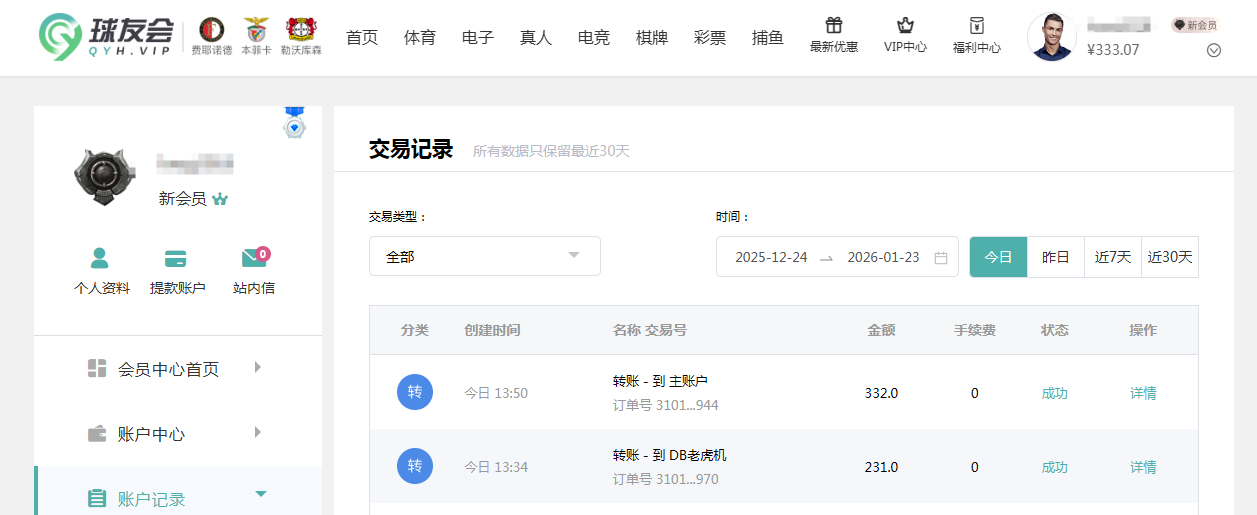Select 会员中心首页 sidebar item
Viewport: 1257px width, 515px height.
pos(178,369)
